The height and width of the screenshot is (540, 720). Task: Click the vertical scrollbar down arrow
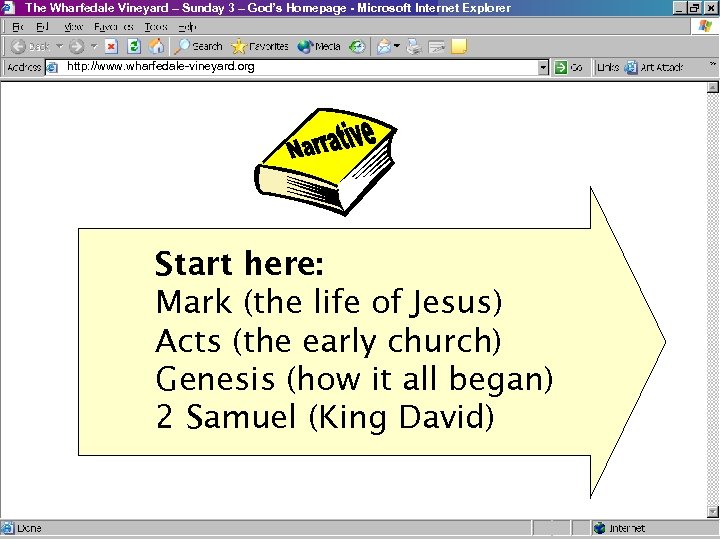click(x=712, y=511)
